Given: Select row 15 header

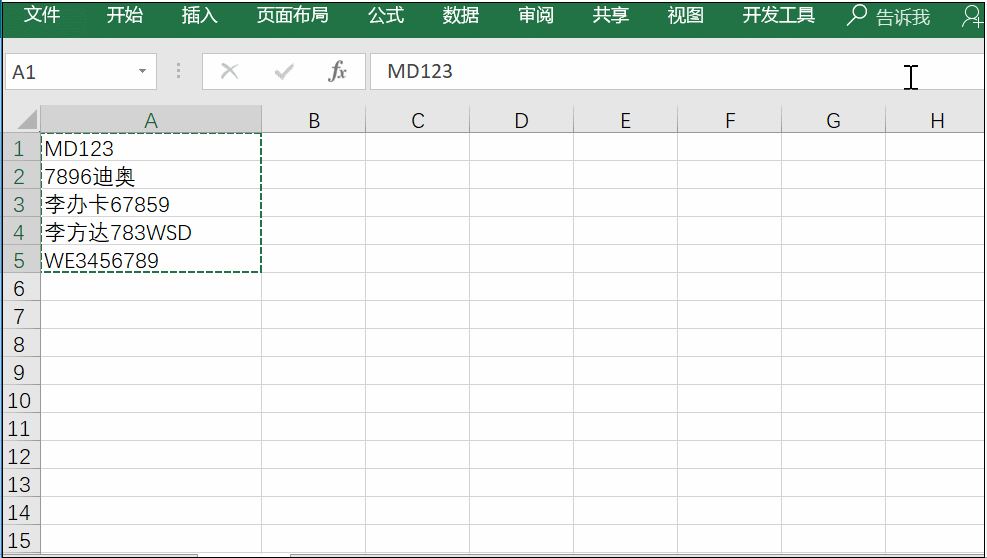Looking at the screenshot, I should pyautogui.click(x=21, y=540).
